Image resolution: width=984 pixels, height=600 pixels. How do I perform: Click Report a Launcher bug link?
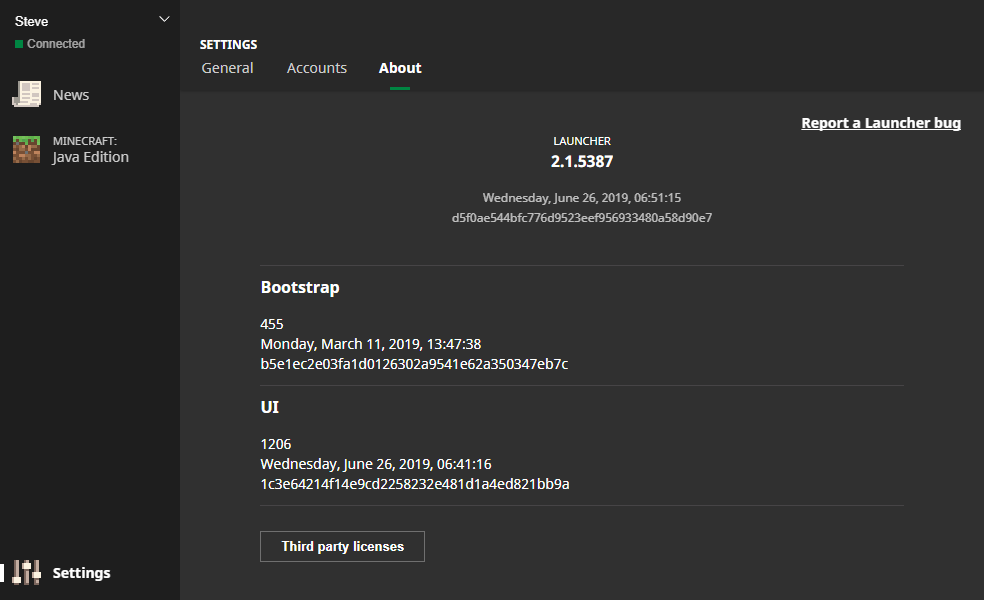[881, 122]
